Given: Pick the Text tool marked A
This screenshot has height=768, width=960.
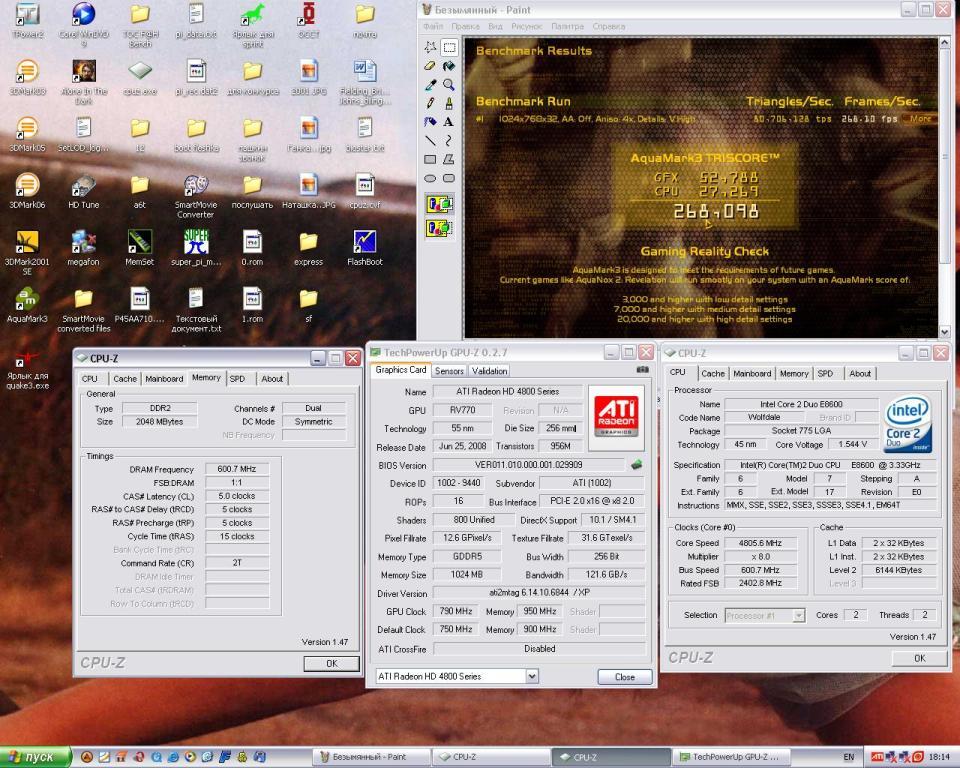Looking at the screenshot, I should pos(449,122).
